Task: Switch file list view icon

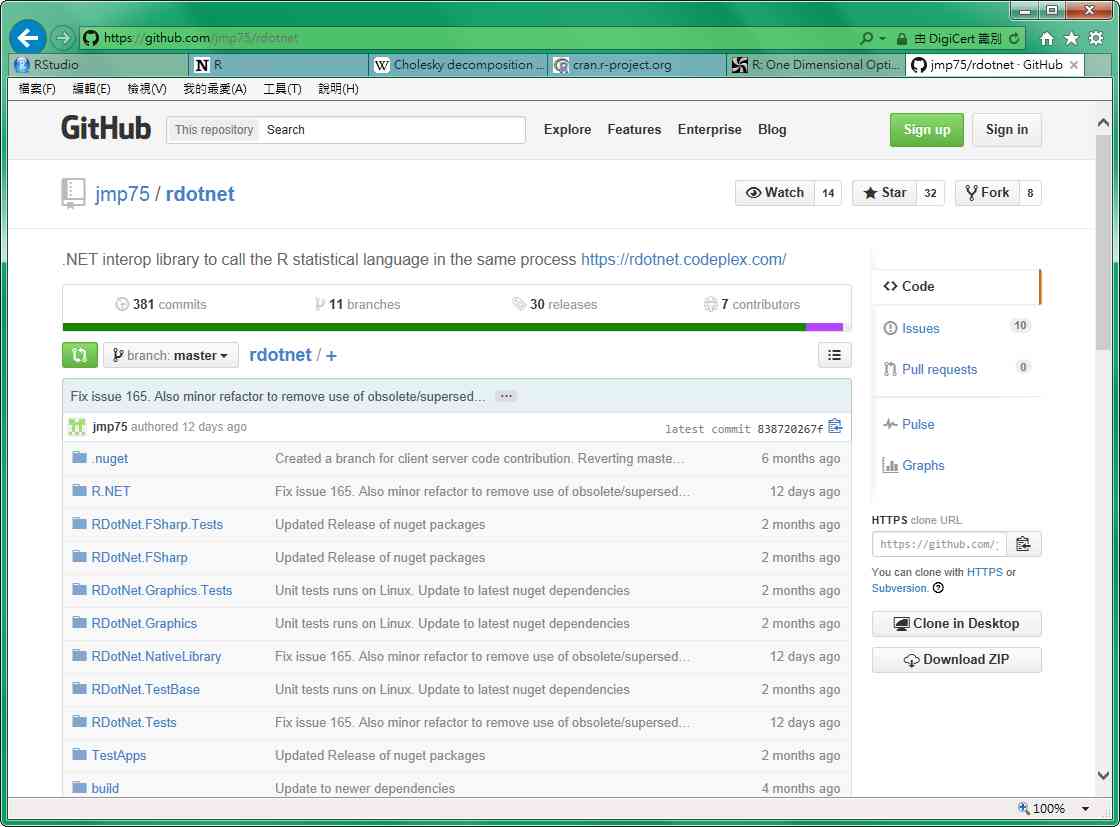Action: 834,355
